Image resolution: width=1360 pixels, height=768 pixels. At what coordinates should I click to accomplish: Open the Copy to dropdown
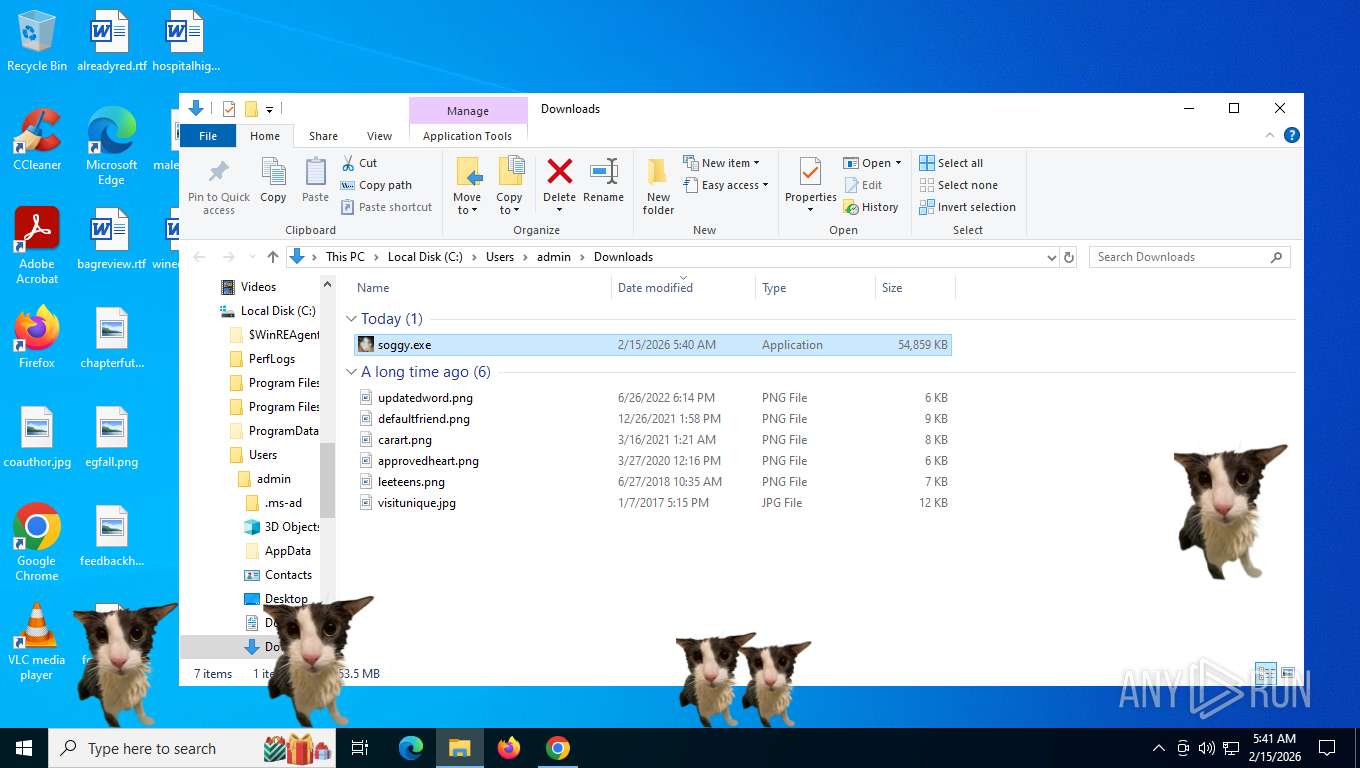pos(509,186)
